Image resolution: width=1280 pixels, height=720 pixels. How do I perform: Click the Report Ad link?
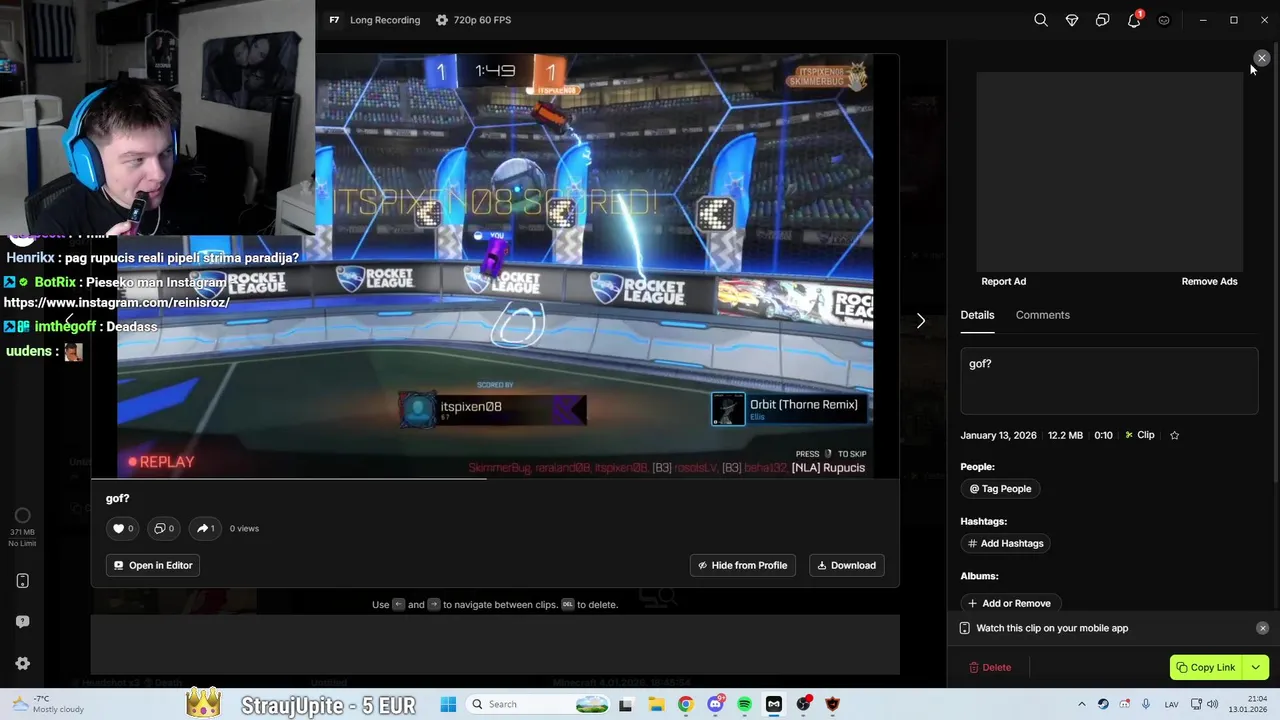coord(1004,281)
